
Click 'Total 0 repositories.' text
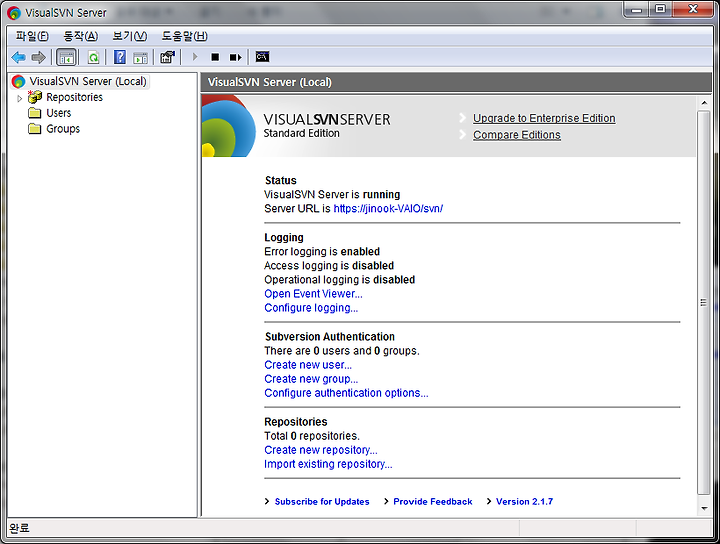(x=312, y=436)
